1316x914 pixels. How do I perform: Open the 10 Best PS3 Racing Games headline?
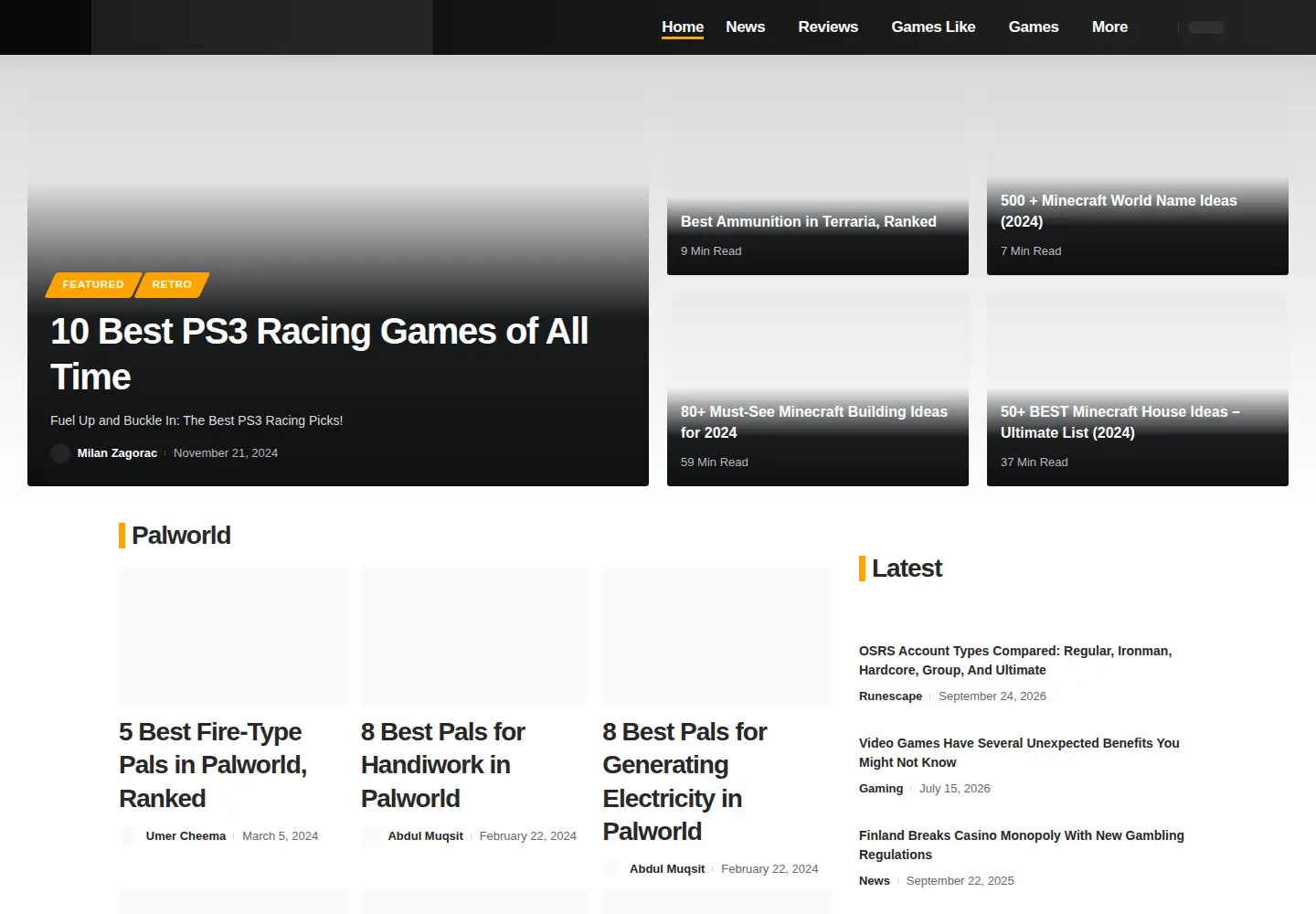(x=319, y=354)
